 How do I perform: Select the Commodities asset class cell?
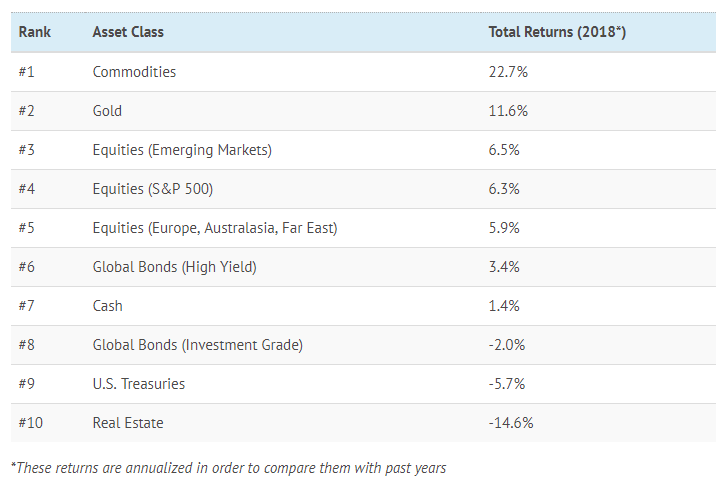(134, 72)
